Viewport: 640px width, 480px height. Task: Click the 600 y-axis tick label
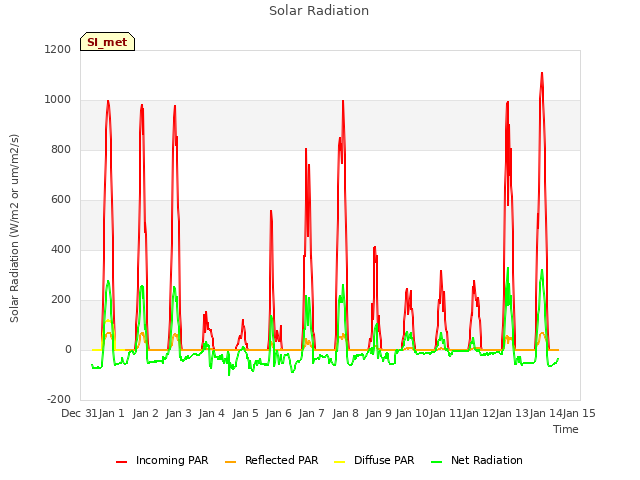pyautogui.click(x=61, y=200)
